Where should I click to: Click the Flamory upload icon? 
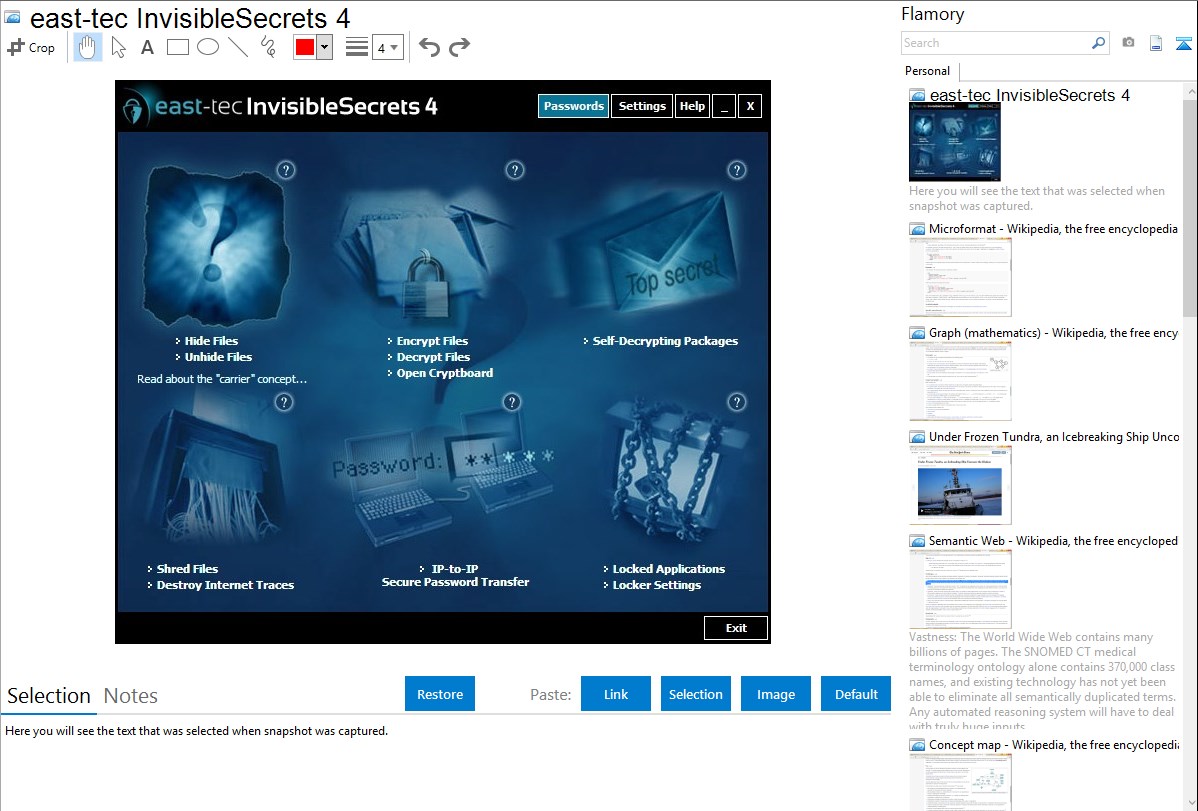(x=1183, y=44)
